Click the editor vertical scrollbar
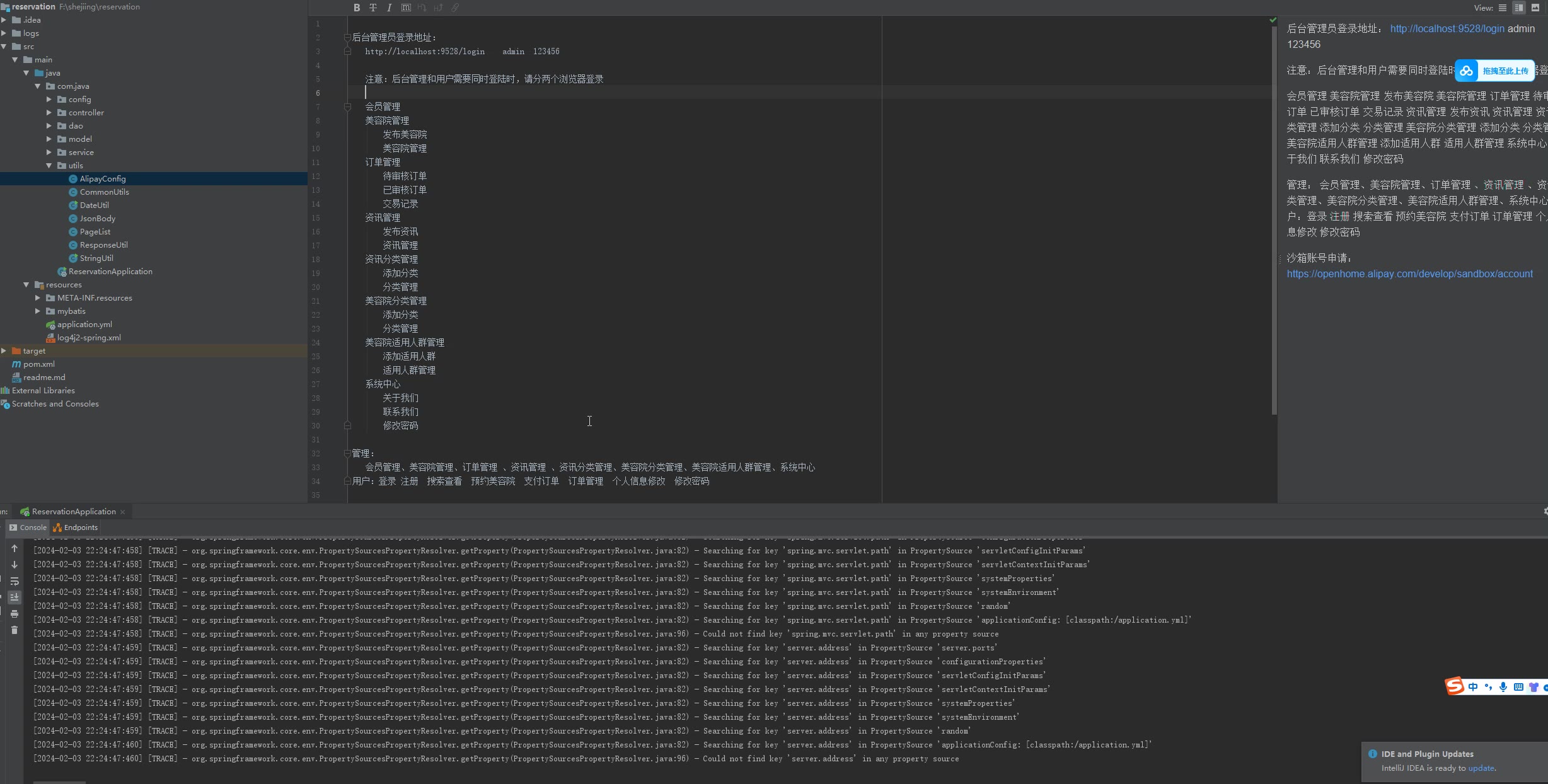Image resolution: width=1548 pixels, height=784 pixels. click(1274, 221)
